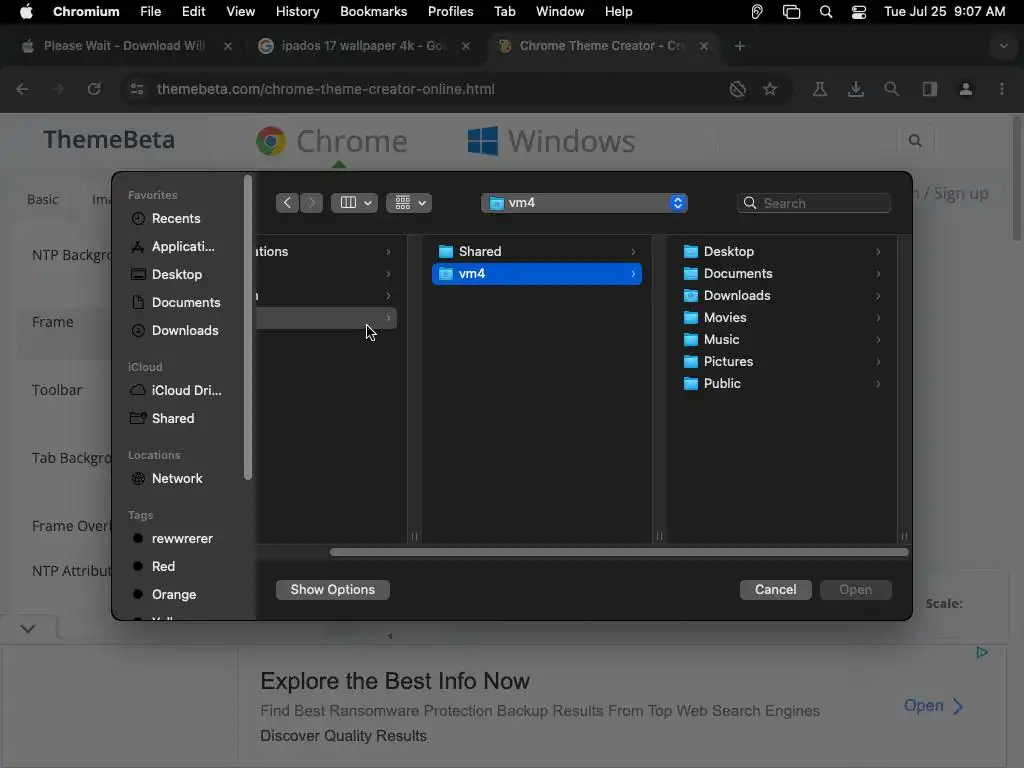Expand the chevron on the Movies row
The height and width of the screenshot is (768, 1024).
[x=878, y=317]
